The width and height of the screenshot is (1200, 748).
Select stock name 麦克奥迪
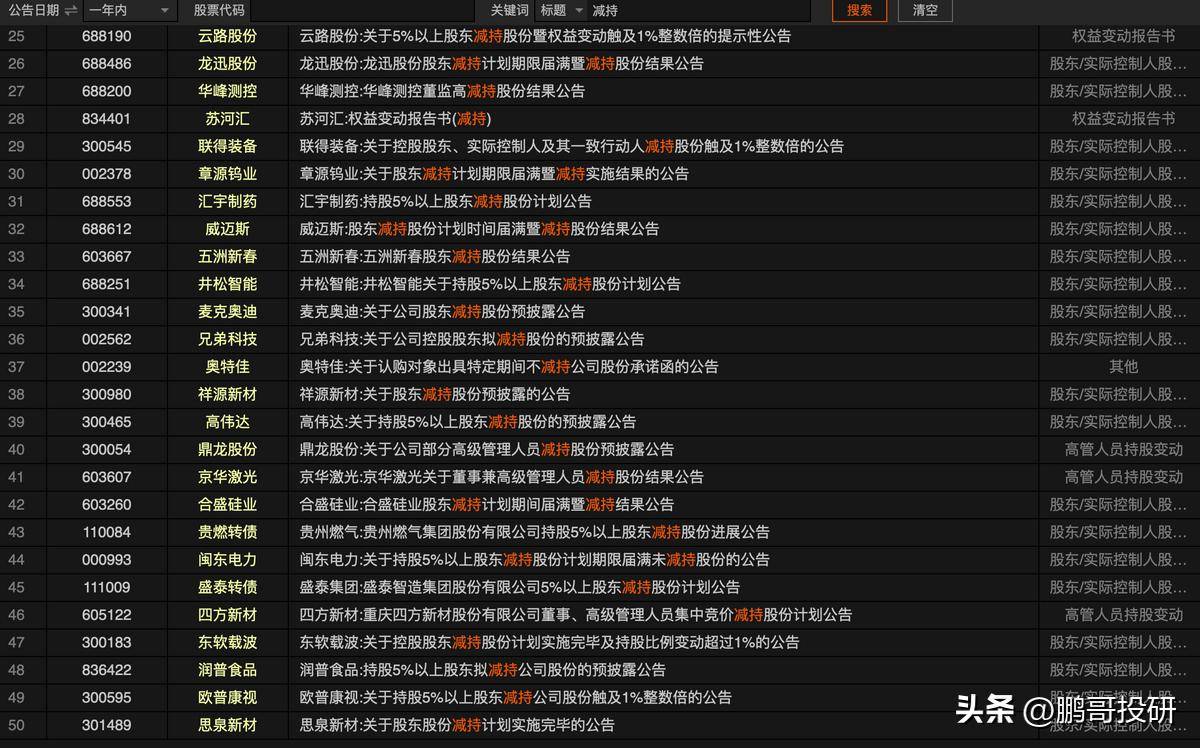tap(227, 311)
